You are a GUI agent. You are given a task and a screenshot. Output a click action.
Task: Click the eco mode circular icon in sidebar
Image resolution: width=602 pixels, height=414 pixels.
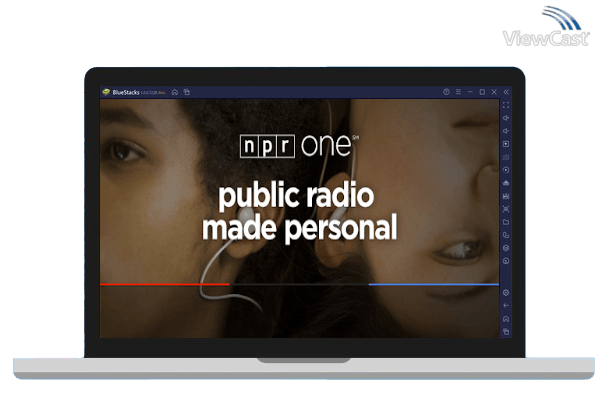click(x=506, y=261)
